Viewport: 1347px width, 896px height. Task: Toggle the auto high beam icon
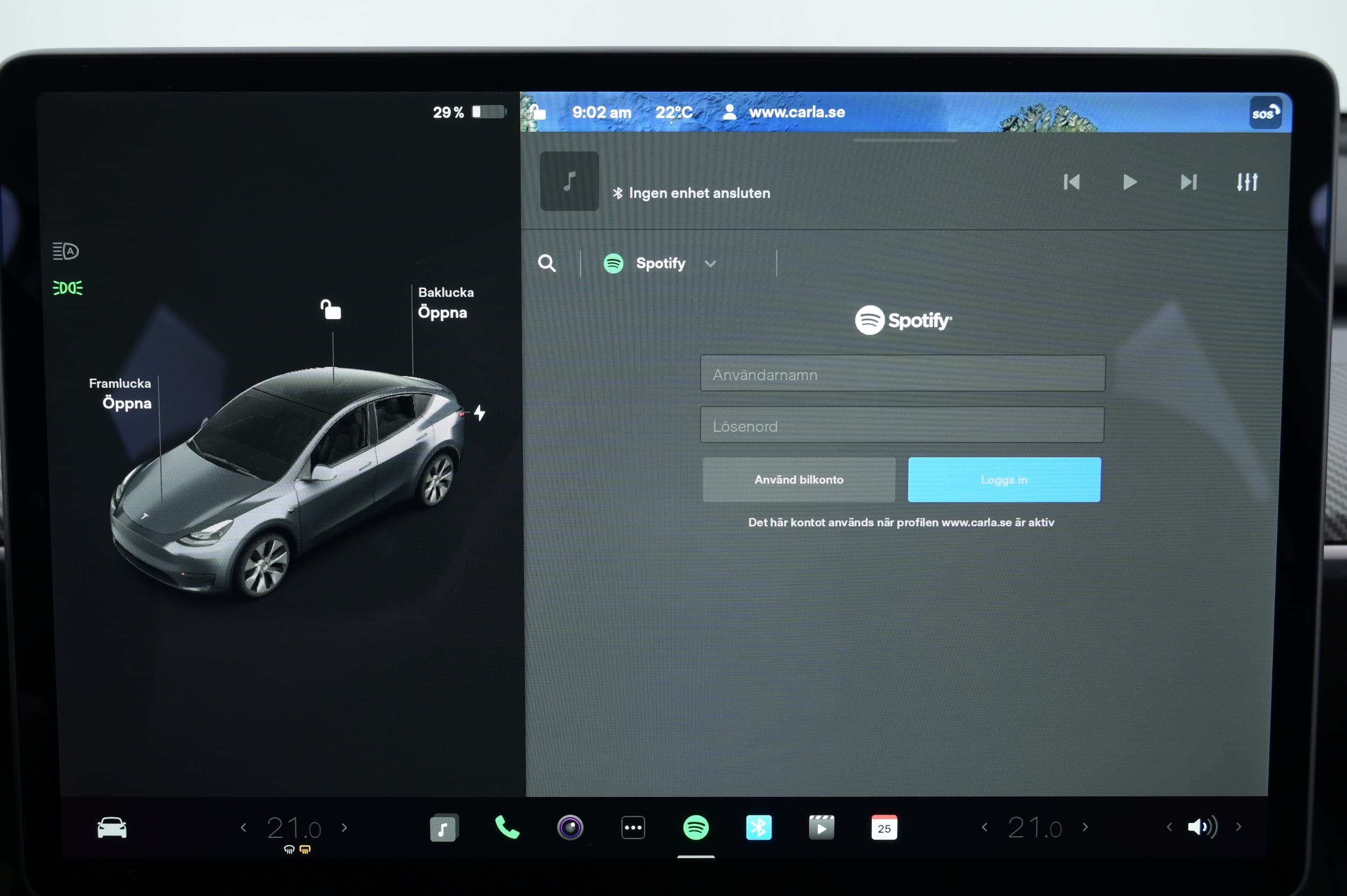pos(66,251)
